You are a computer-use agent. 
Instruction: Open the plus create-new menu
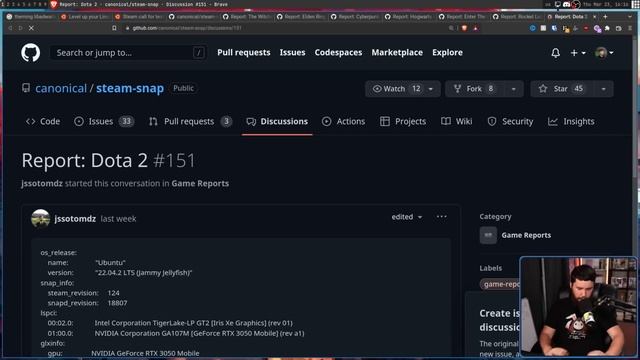point(578,53)
